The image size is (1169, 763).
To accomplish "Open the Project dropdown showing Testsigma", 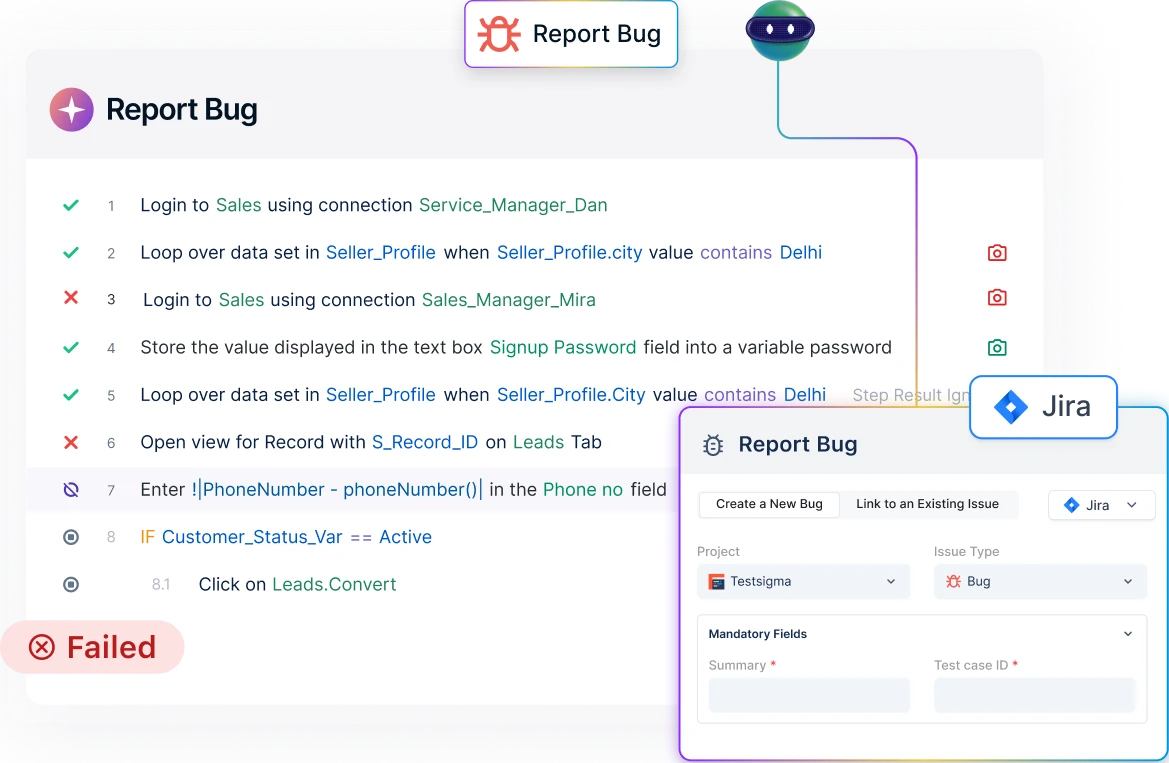I will (804, 582).
